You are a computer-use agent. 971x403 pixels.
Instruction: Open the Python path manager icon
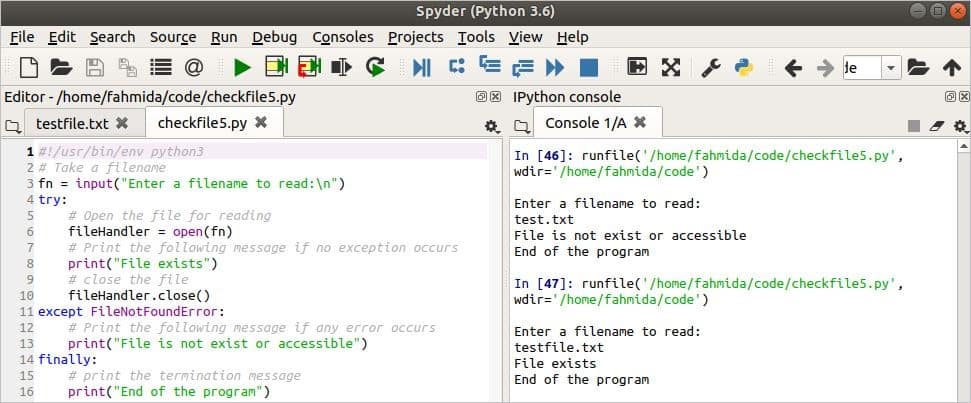pyautogui.click(x=743, y=67)
